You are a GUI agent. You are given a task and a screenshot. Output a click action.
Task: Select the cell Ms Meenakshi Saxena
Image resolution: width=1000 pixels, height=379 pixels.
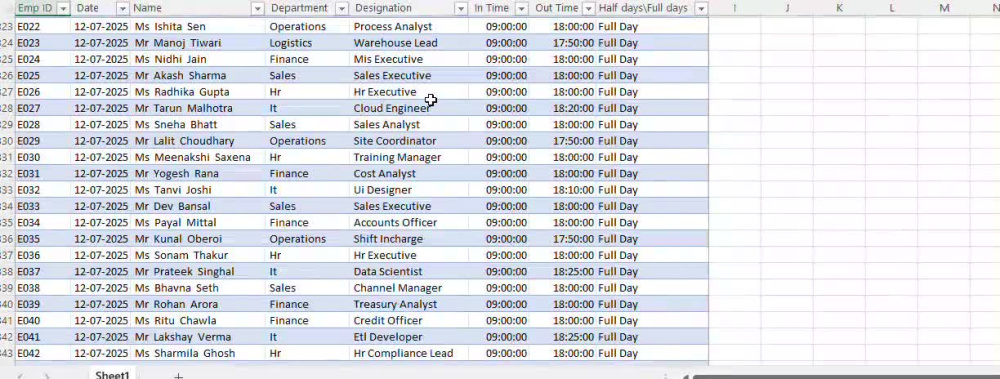click(x=198, y=157)
